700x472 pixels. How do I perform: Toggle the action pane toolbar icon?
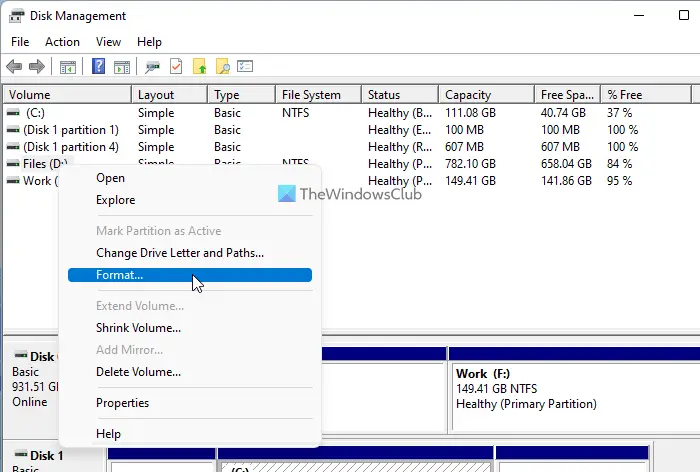click(x=121, y=67)
